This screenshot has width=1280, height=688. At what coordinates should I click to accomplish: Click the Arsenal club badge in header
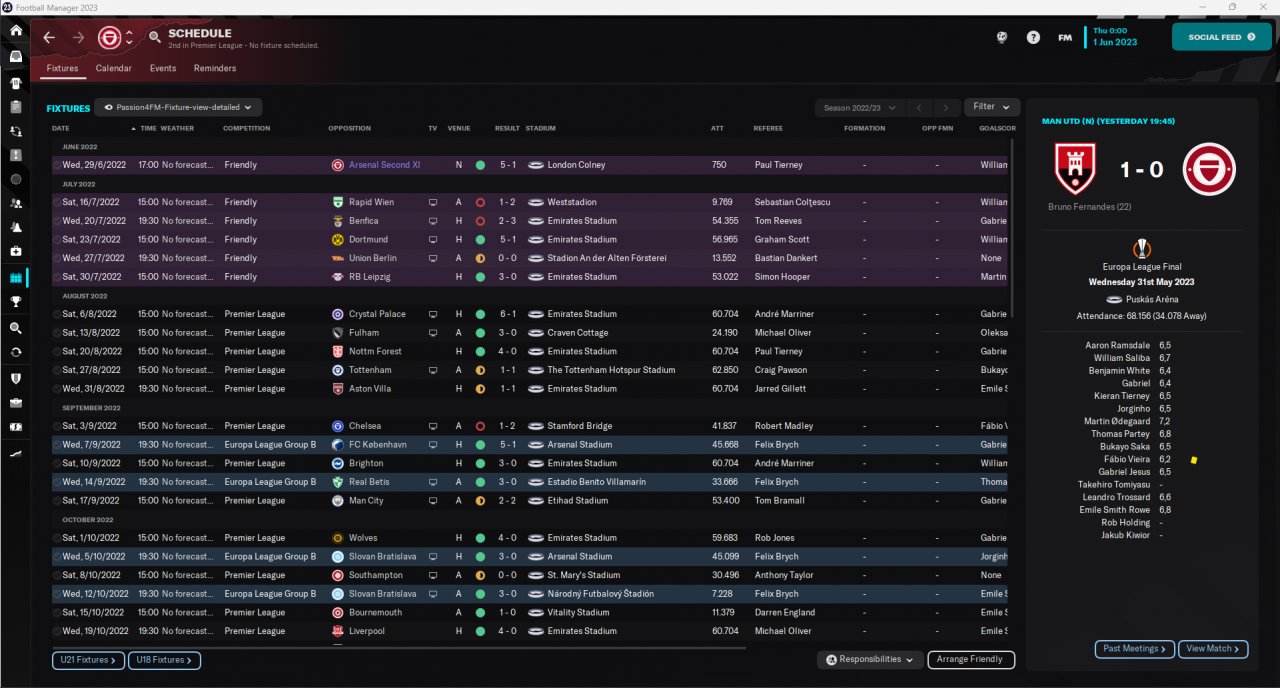[x=109, y=38]
